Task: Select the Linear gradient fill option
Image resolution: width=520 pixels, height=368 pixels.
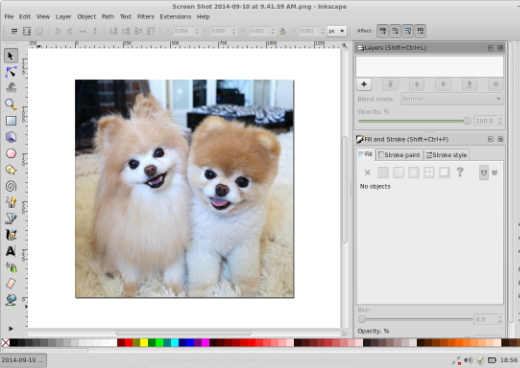Action: 398,172
